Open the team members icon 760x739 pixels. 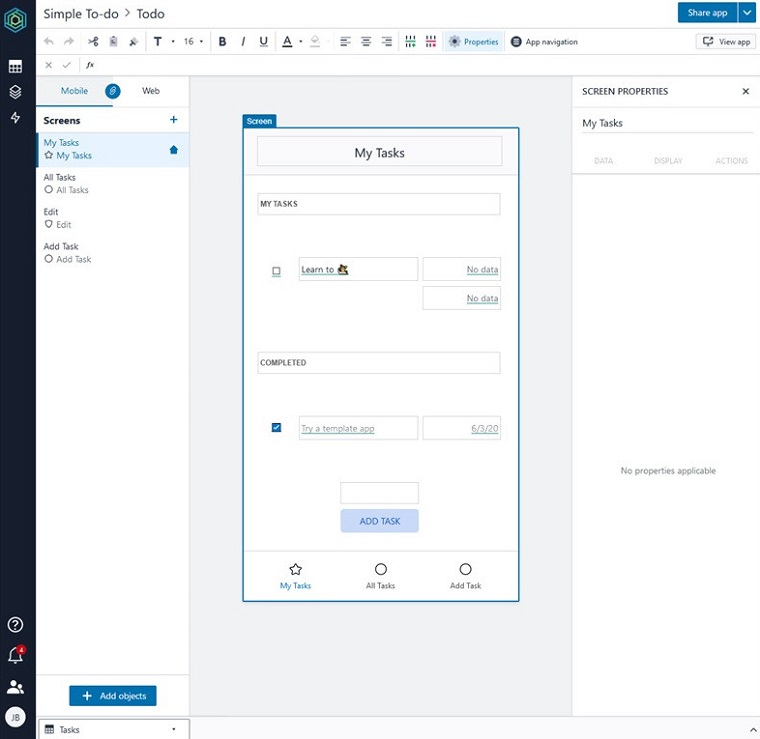coord(15,687)
